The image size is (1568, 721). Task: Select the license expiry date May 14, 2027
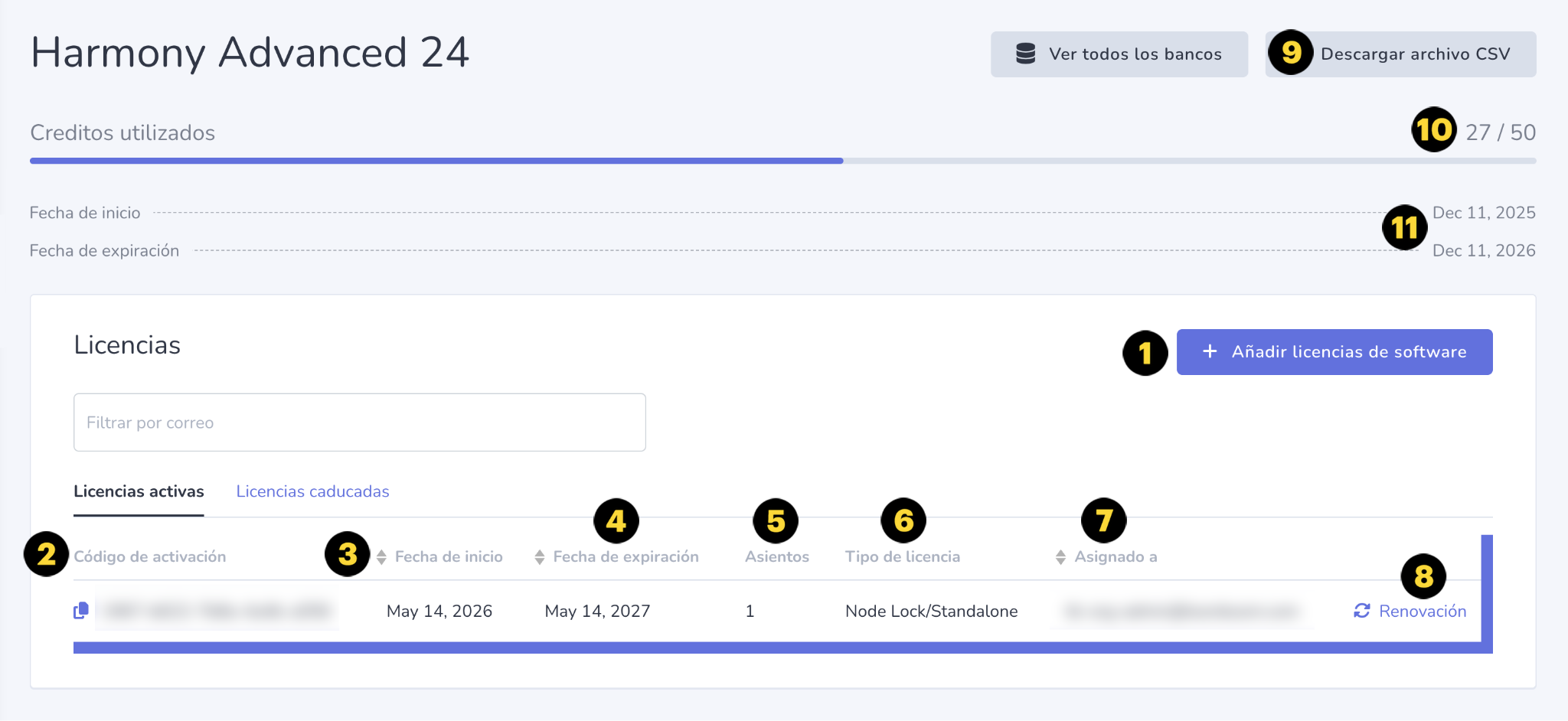point(597,611)
